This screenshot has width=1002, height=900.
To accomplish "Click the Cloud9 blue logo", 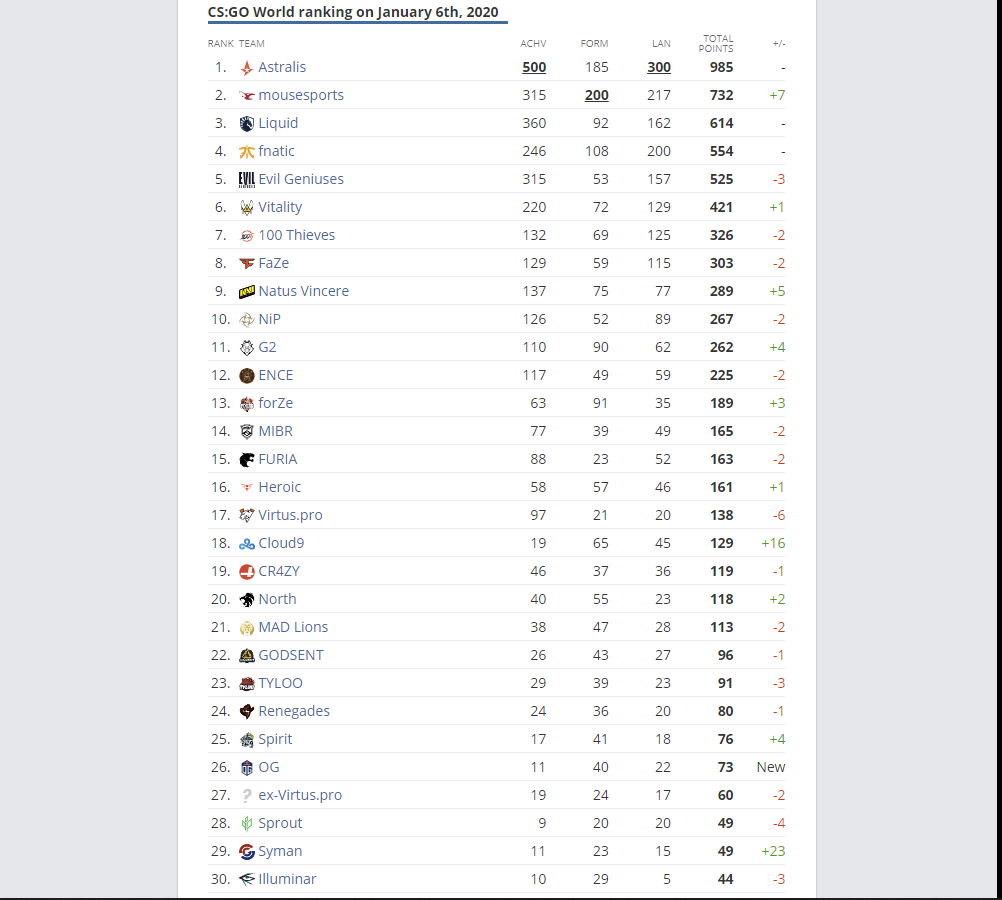I will 247,544.
